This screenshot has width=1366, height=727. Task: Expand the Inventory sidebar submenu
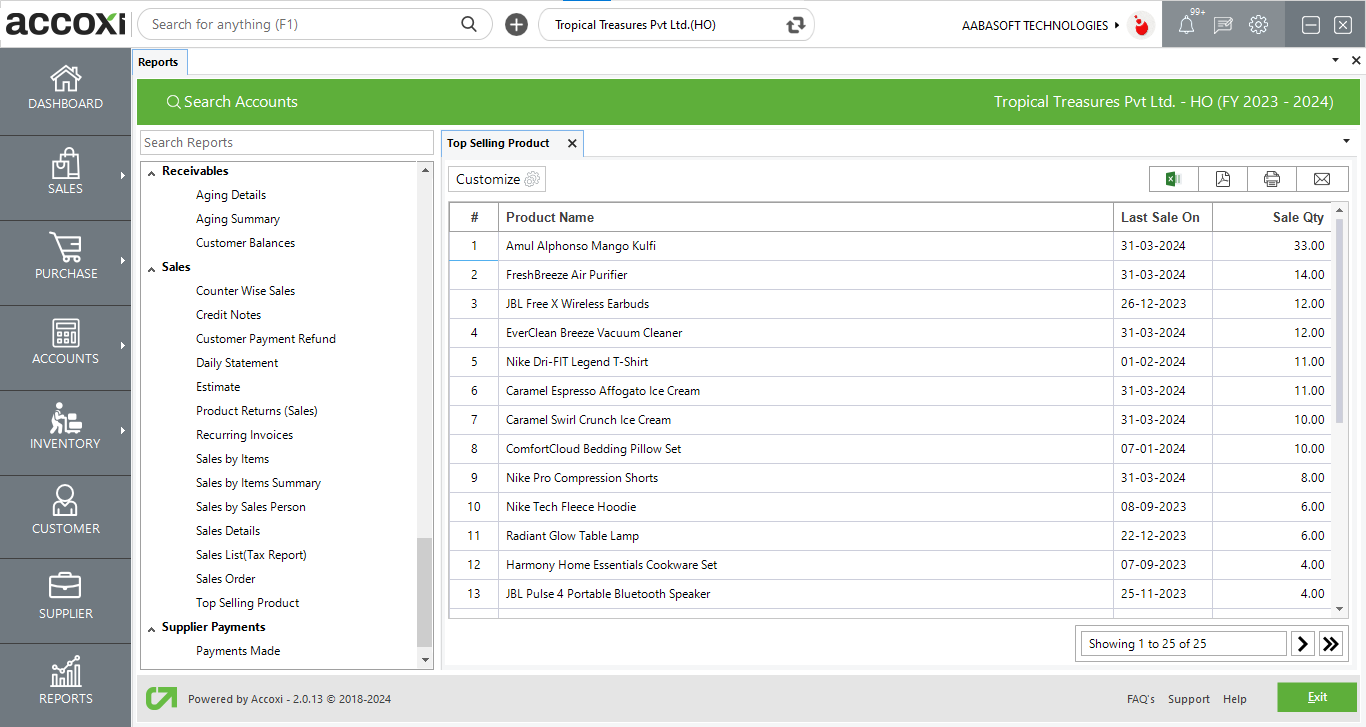[123, 431]
